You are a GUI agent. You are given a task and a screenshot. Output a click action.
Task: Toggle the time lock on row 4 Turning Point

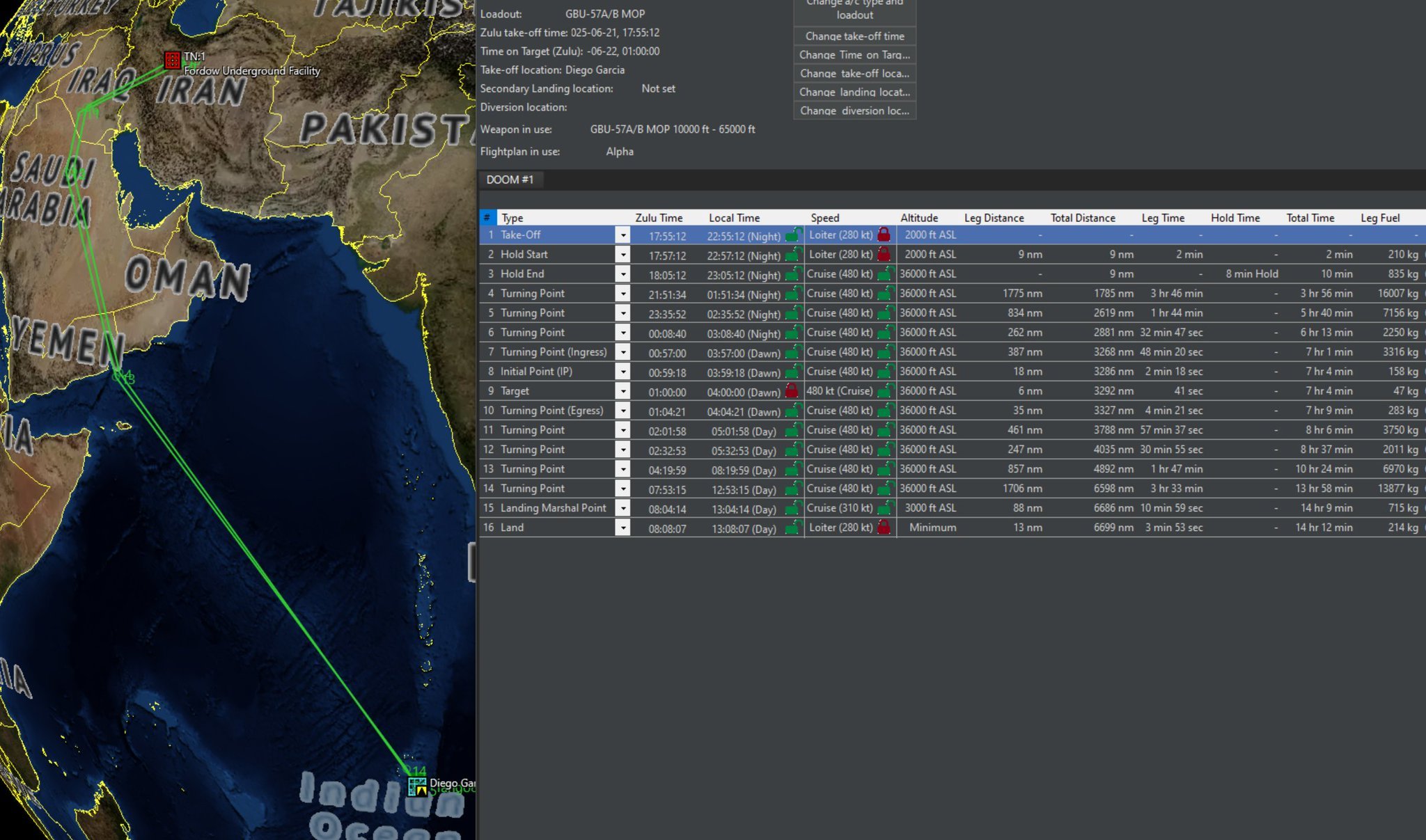point(792,294)
